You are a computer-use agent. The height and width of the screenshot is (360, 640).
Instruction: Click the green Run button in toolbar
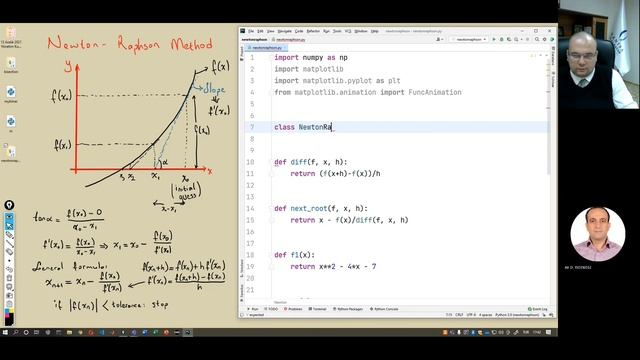[x=494, y=40]
